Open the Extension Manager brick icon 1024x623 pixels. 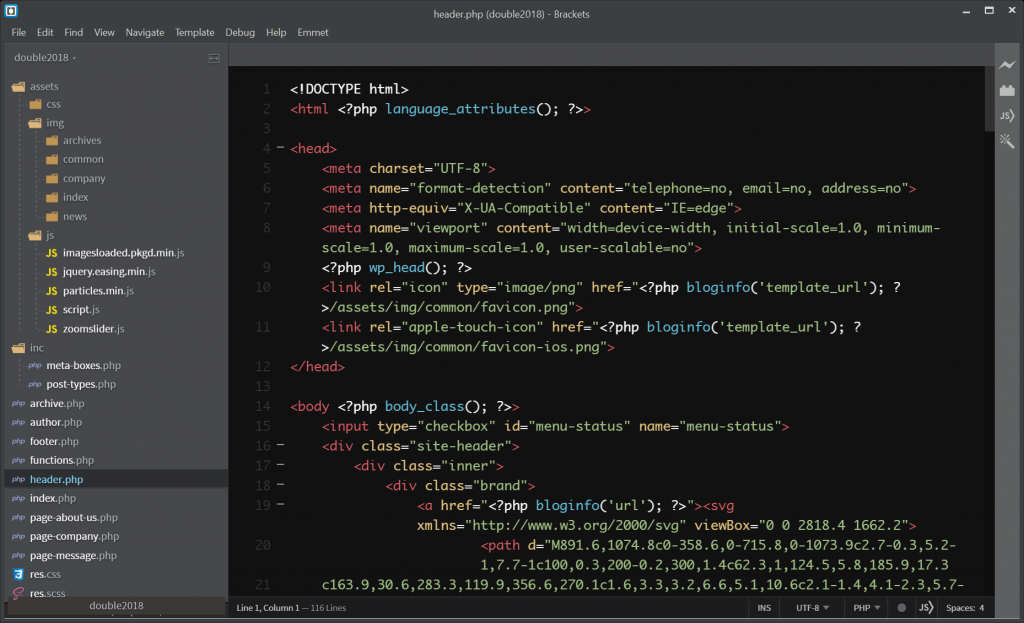(x=1007, y=90)
